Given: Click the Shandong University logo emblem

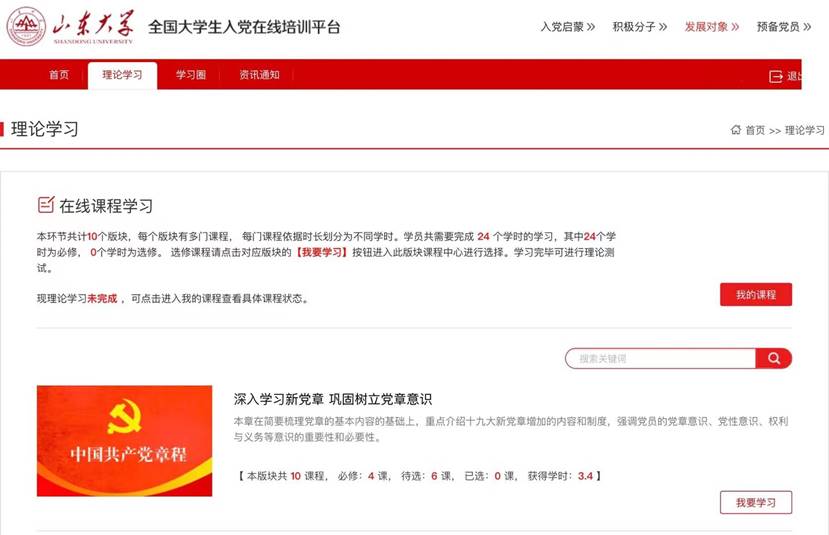Looking at the screenshot, I should point(26,27).
